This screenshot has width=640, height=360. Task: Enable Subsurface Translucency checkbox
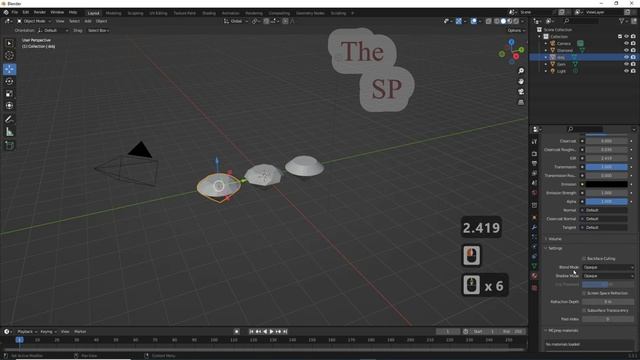coord(584,311)
